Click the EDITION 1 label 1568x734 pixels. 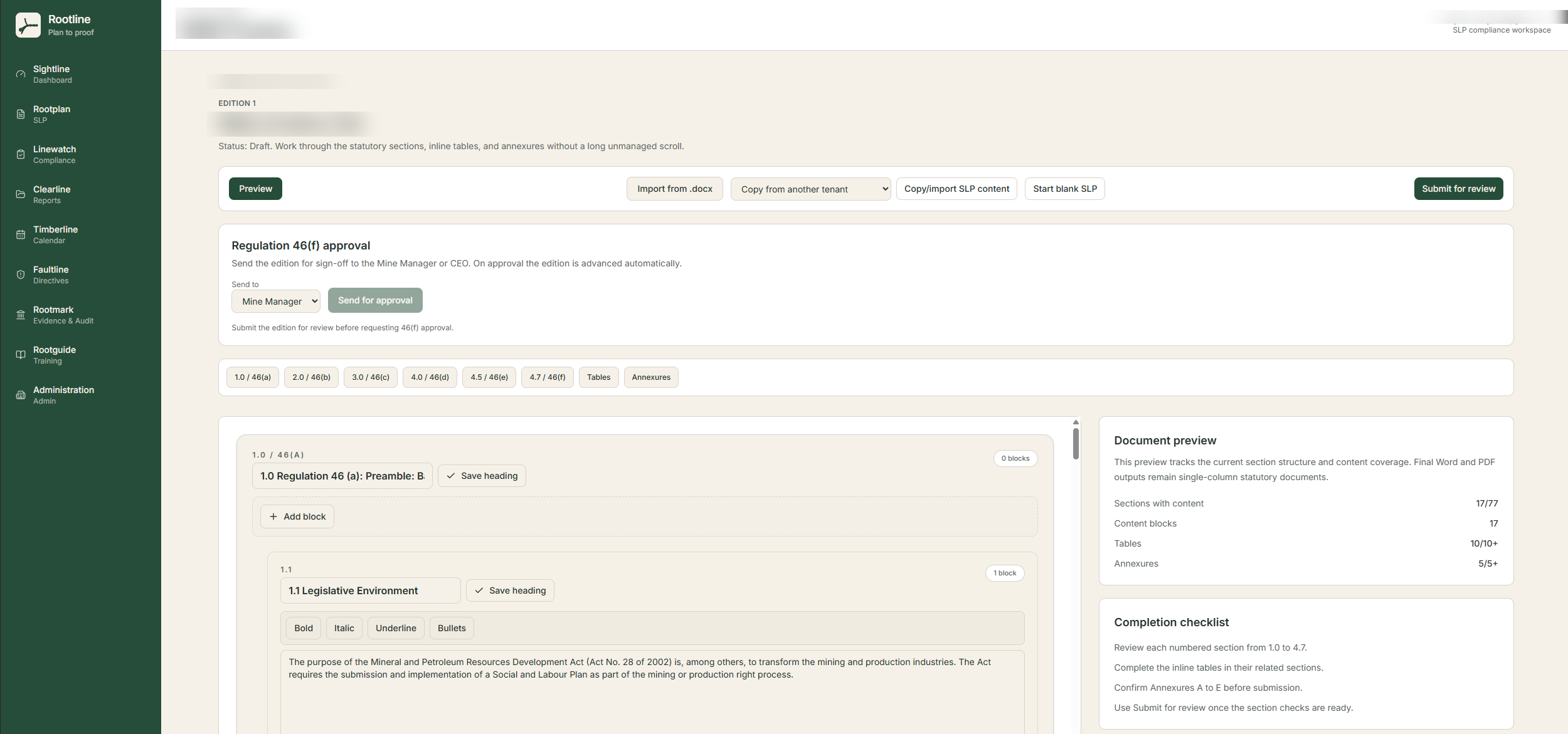pos(237,103)
